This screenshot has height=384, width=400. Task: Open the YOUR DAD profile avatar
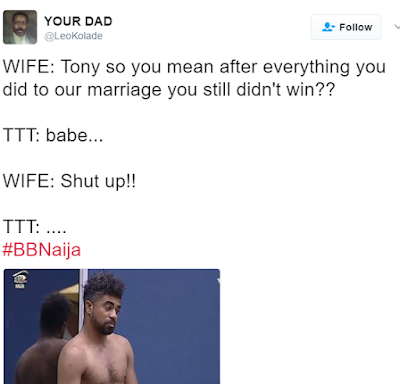[20, 27]
